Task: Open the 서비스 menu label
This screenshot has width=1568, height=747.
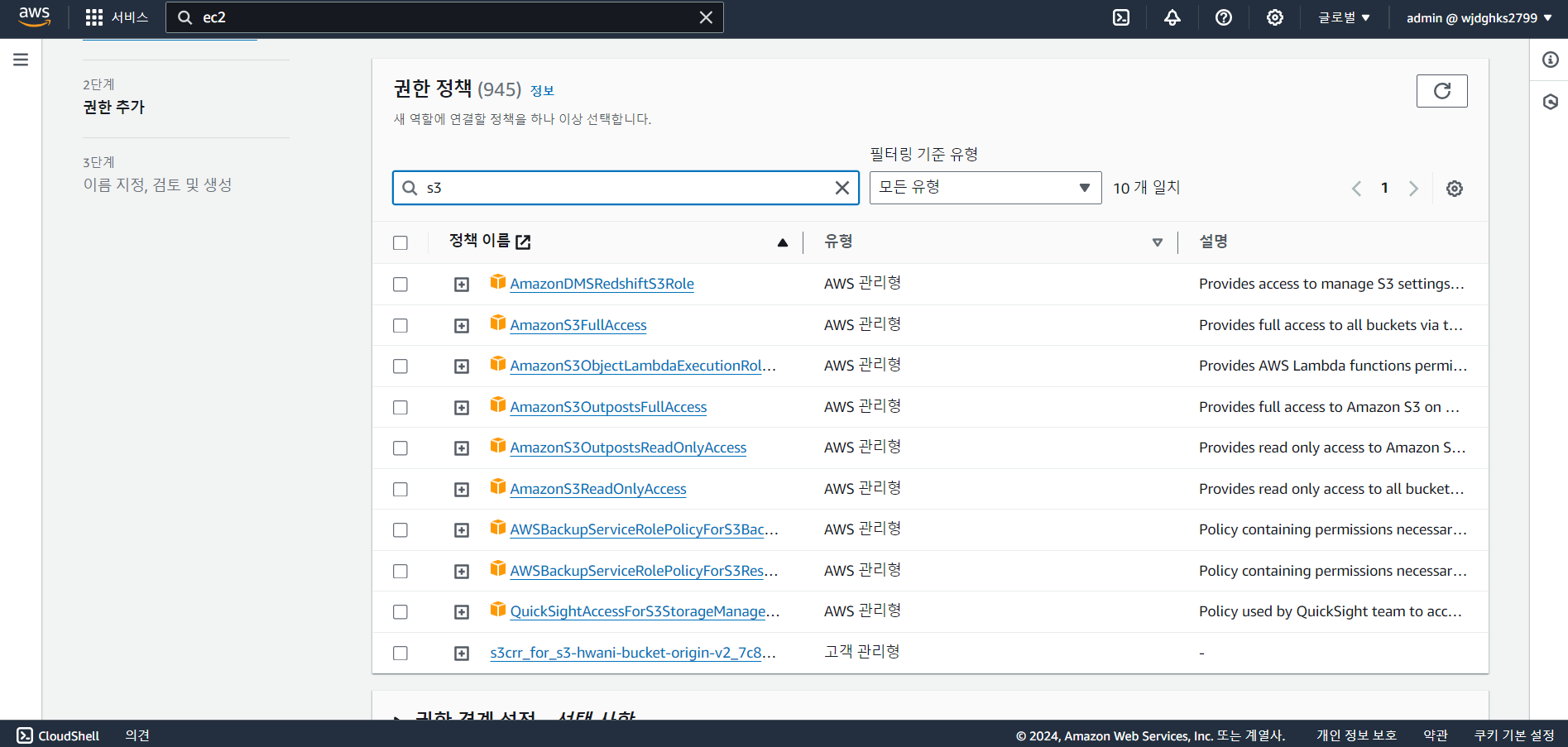Action: point(130,17)
